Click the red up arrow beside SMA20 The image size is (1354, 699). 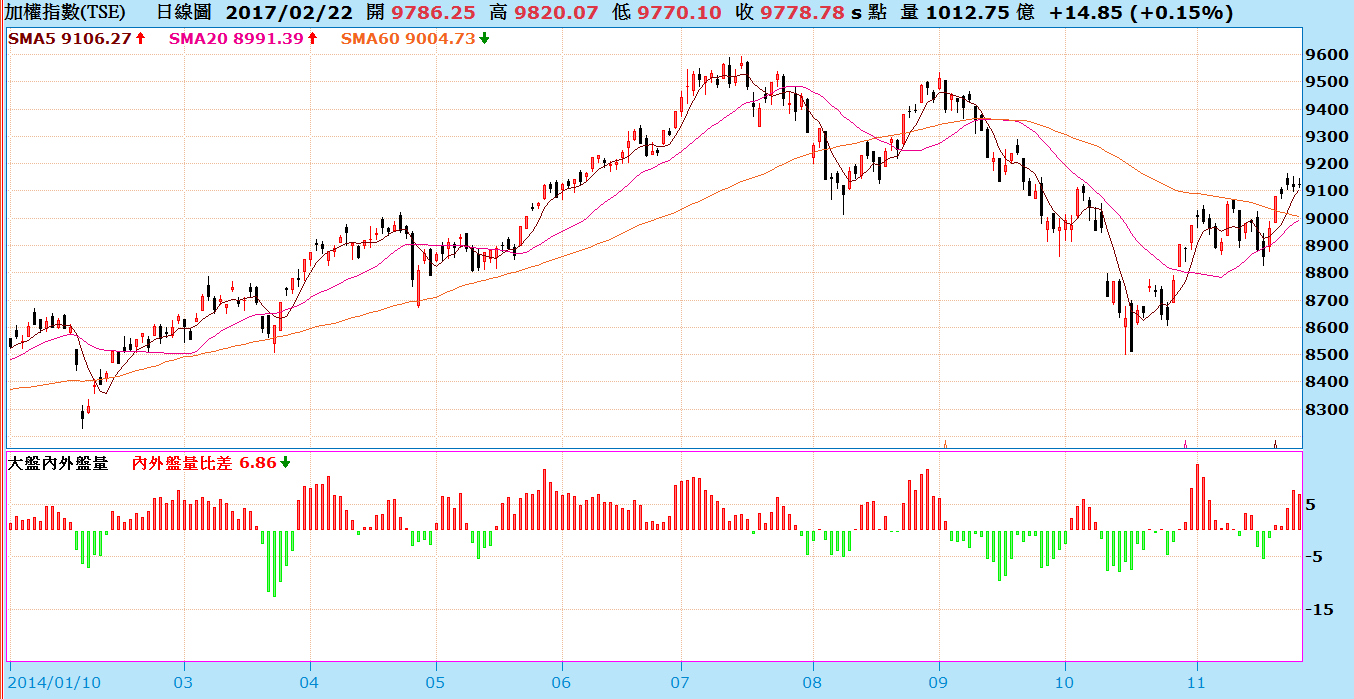pyautogui.click(x=312, y=38)
